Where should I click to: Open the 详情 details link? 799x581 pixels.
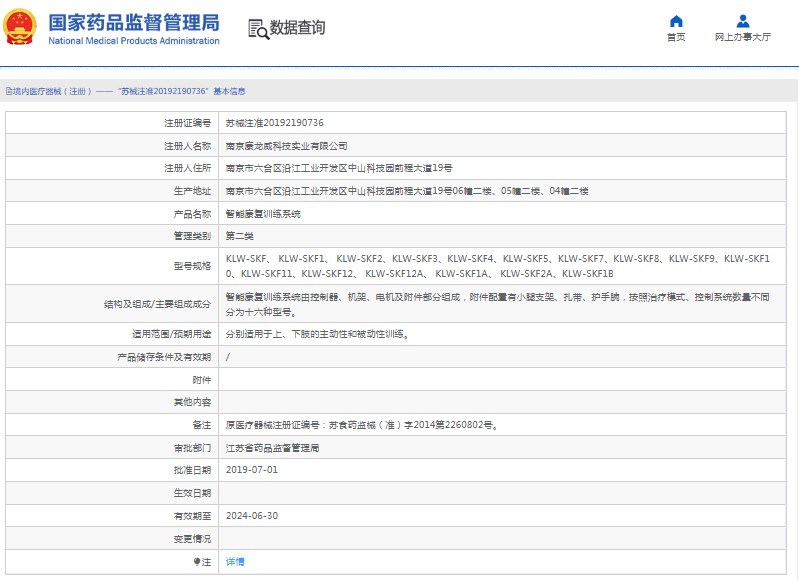coord(235,562)
